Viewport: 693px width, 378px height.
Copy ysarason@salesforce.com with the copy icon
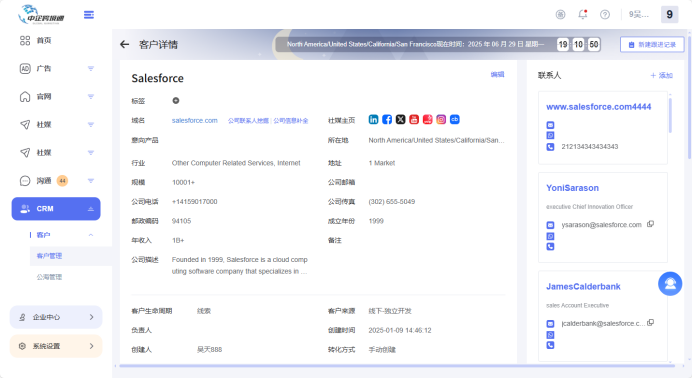pyautogui.click(x=651, y=224)
